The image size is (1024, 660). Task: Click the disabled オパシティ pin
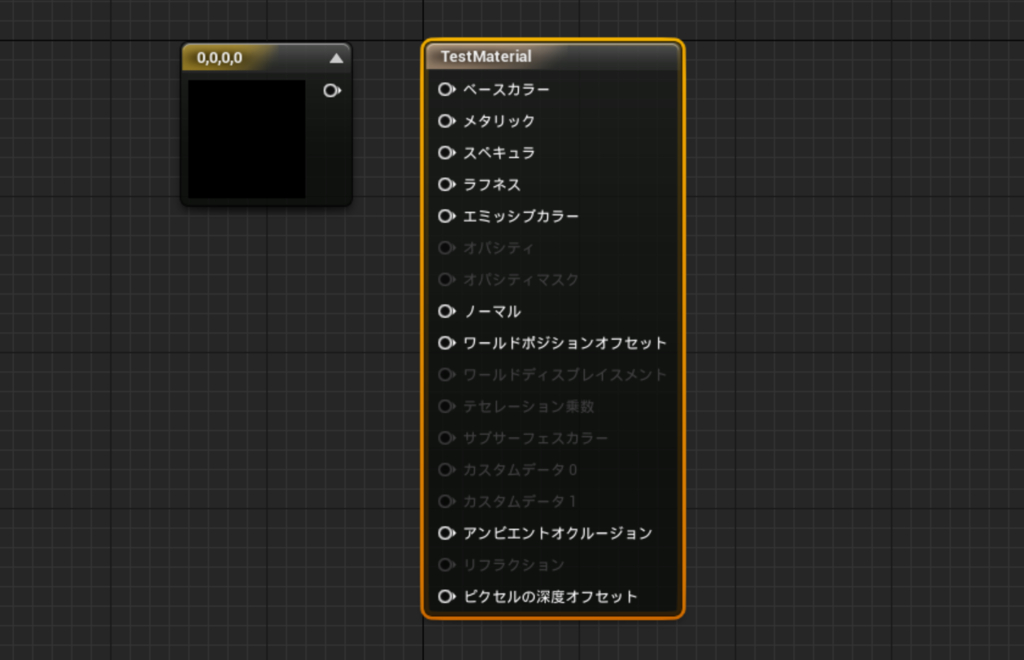point(447,248)
